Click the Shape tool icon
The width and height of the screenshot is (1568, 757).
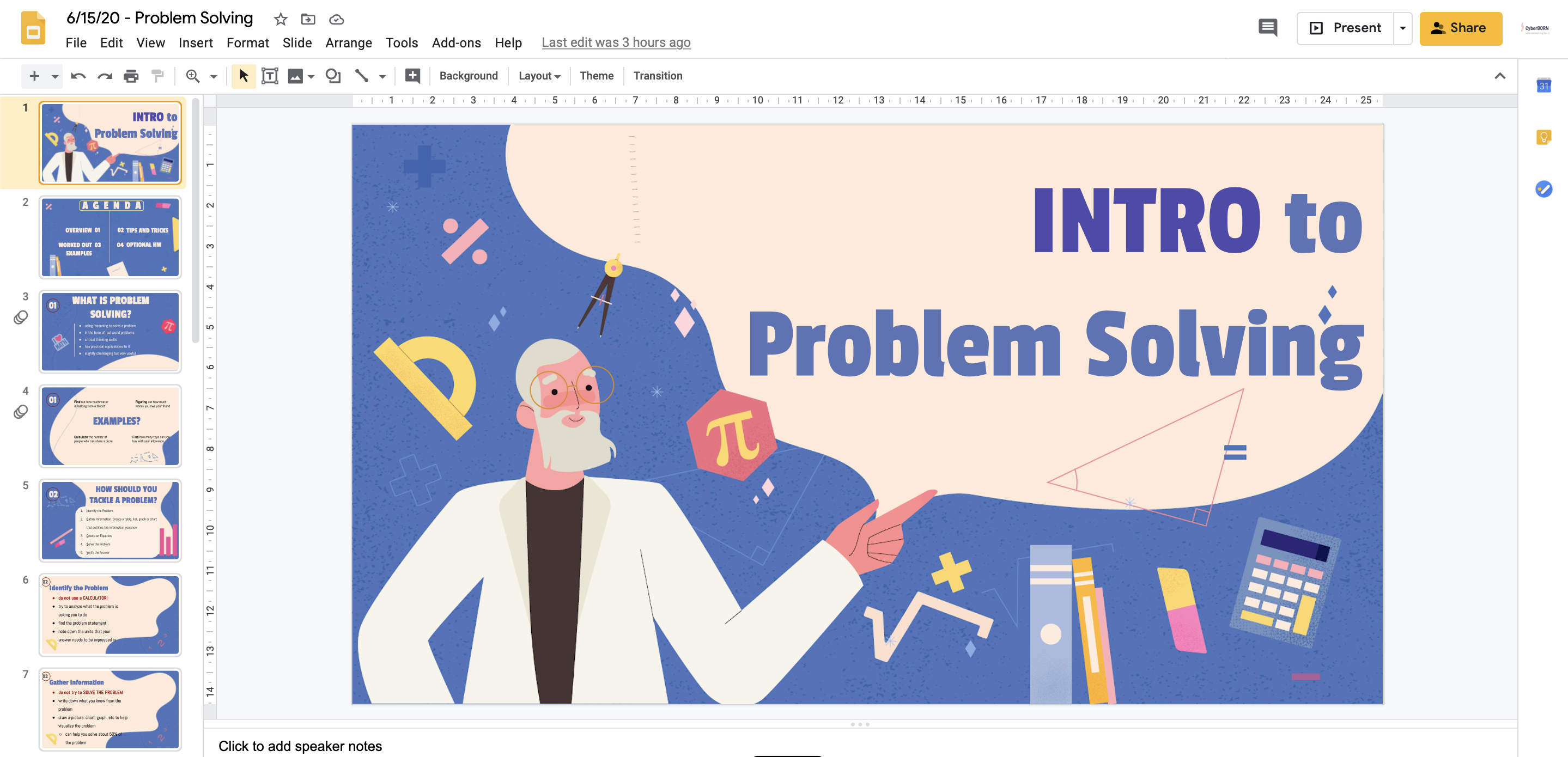pyautogui.click(x=333, y=76)
